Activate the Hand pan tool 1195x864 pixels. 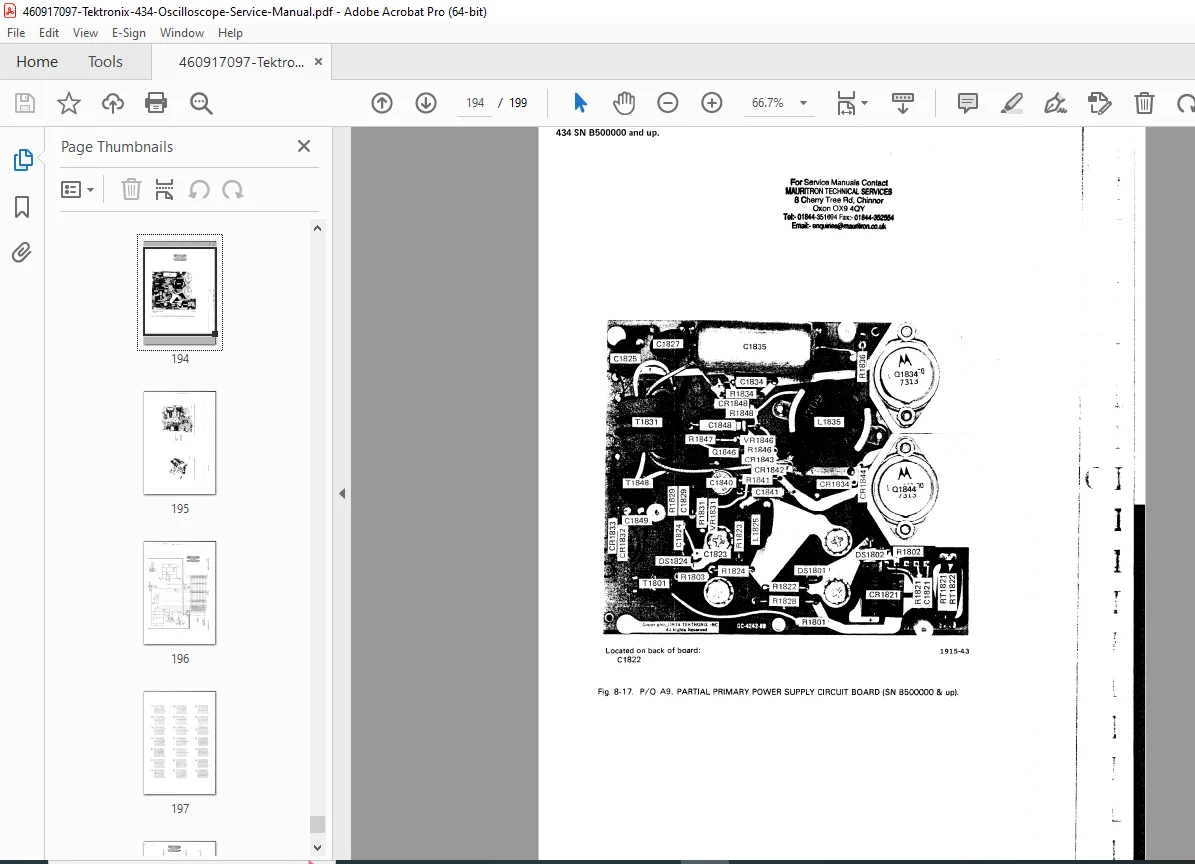623,103
